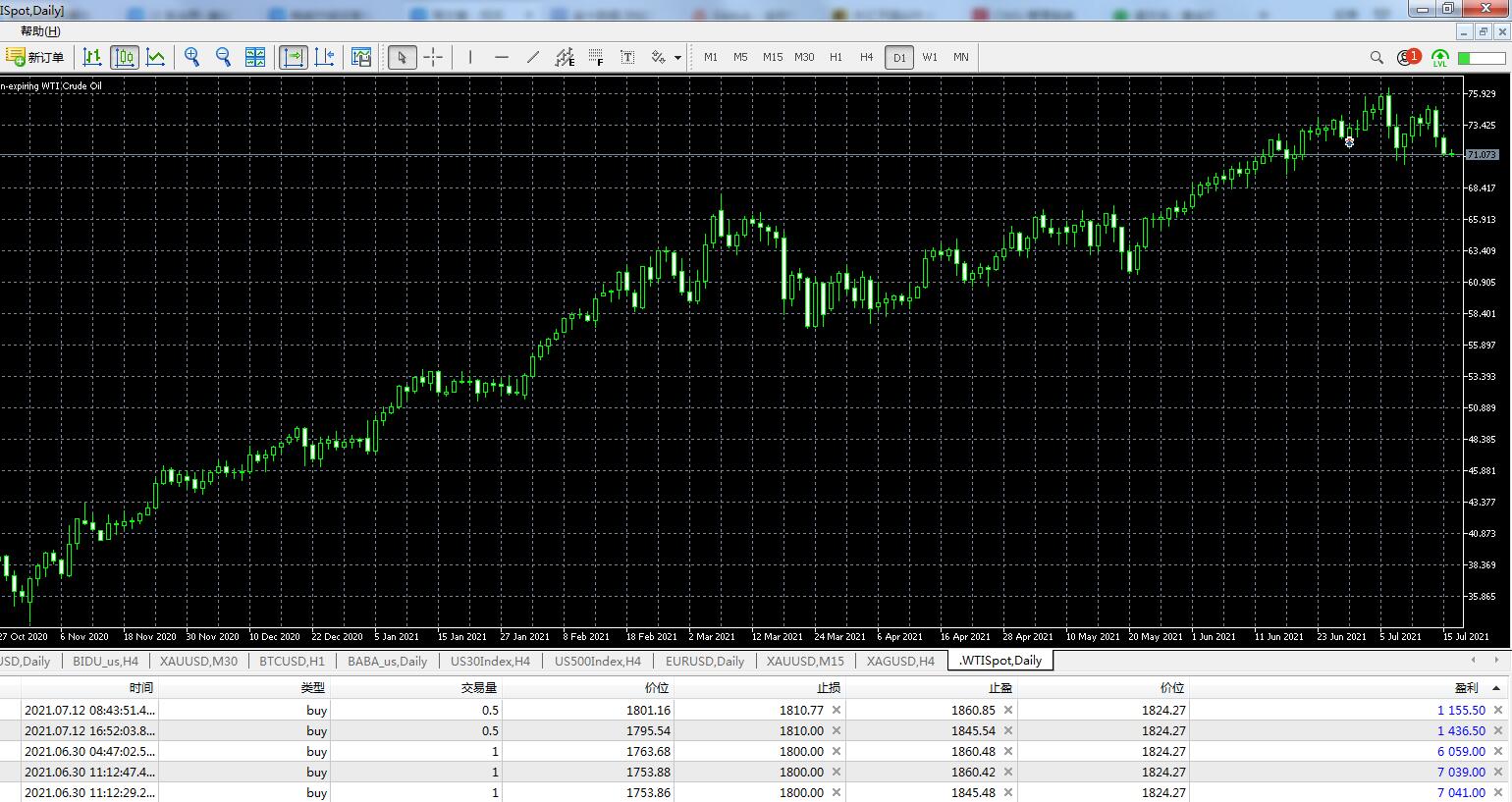Expand the arrows dropdown arrow
This screenshot has height=802, width=1512.
point(677,57)
